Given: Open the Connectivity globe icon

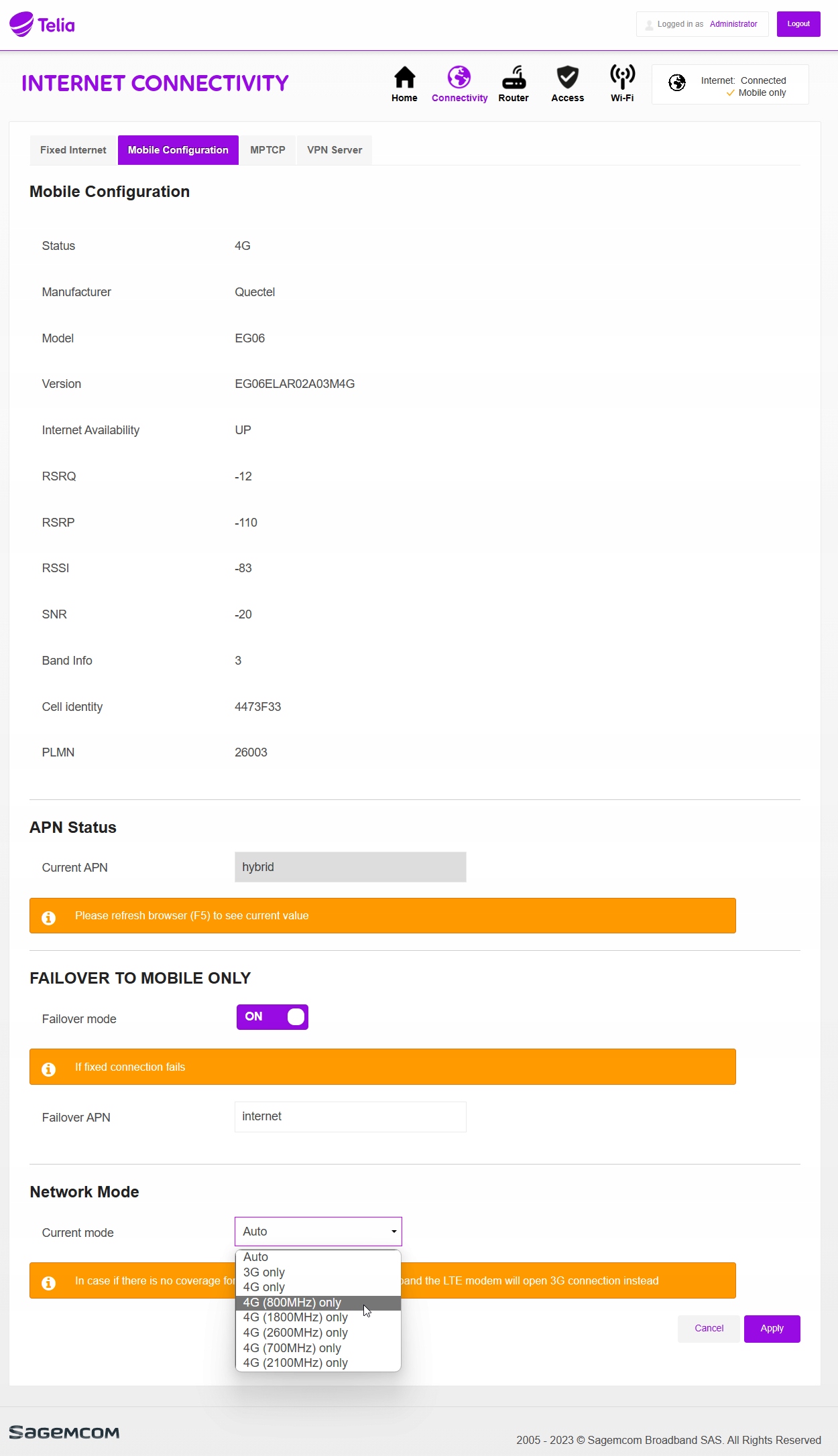Looking at the screenshot, I should (459, 78).
